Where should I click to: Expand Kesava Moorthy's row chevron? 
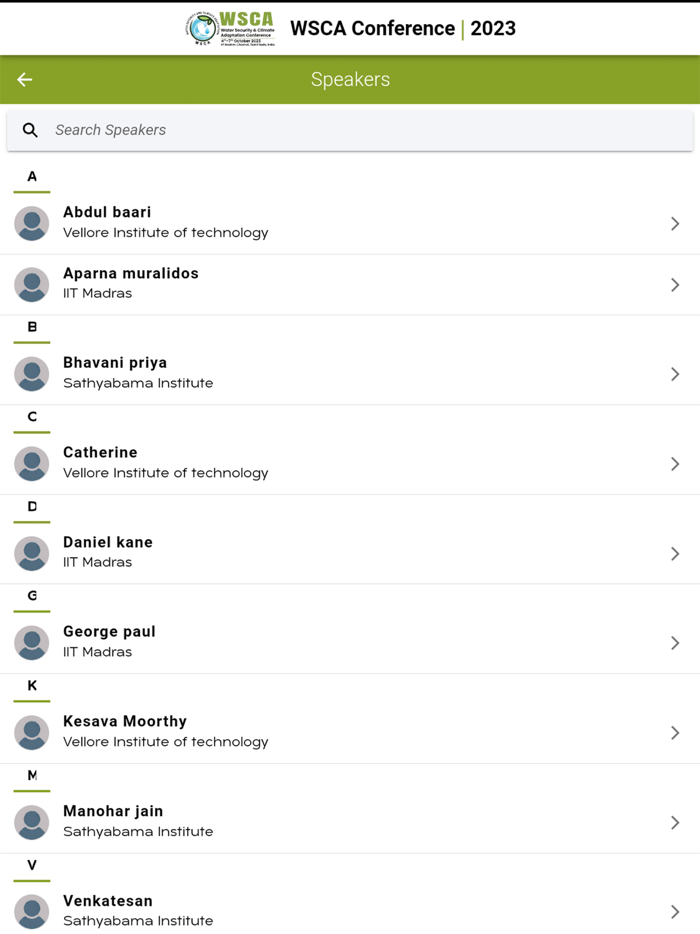pyautogui.click(x=675, y=732)
